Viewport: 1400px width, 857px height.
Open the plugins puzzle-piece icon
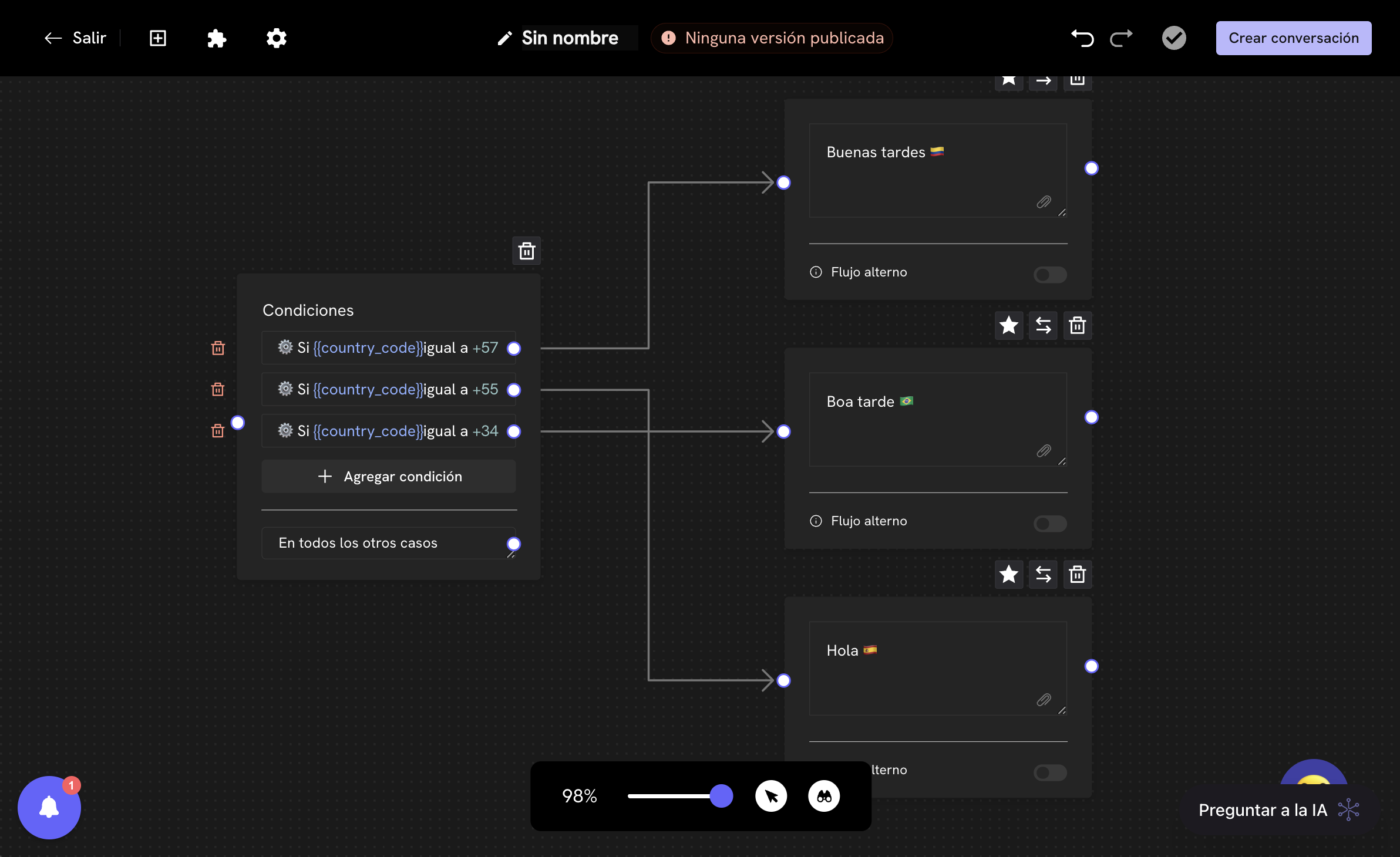(217, 38)
